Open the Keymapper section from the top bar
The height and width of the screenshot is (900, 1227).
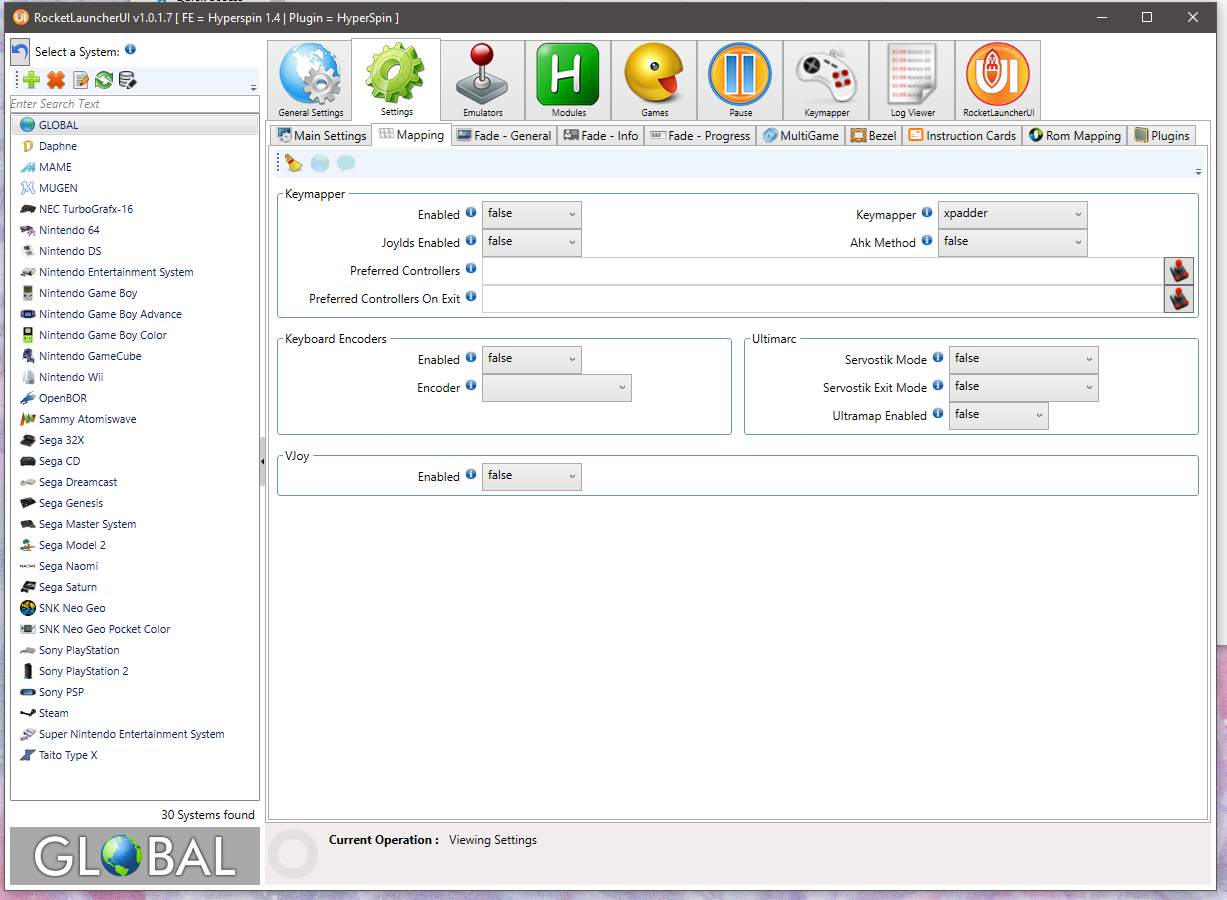(x=827, y=81)
